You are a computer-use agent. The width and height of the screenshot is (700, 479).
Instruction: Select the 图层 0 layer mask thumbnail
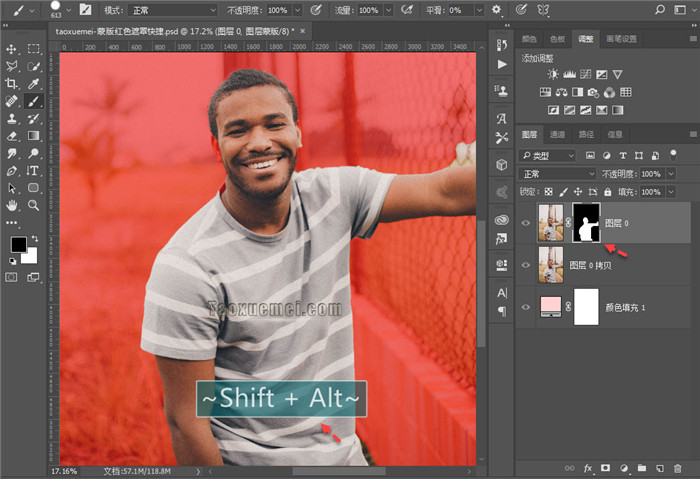point(586,222)
